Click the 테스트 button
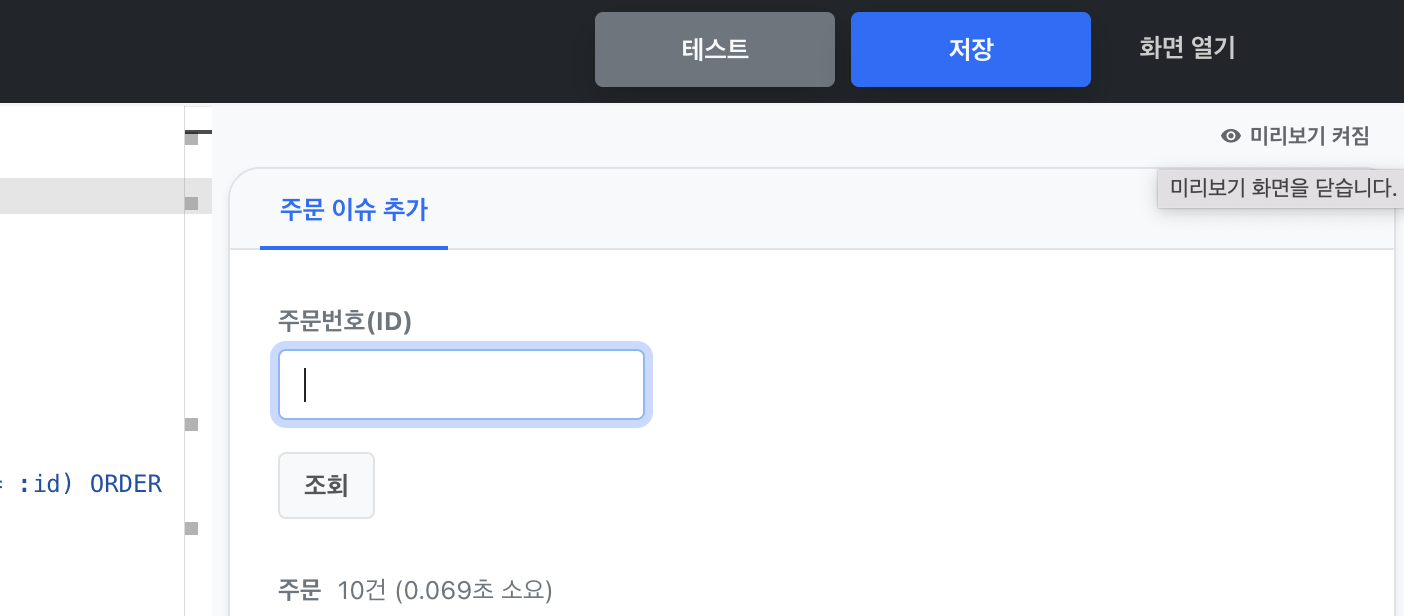The height and width of the screenshot is (616, 1404). [x=715, y=49]
